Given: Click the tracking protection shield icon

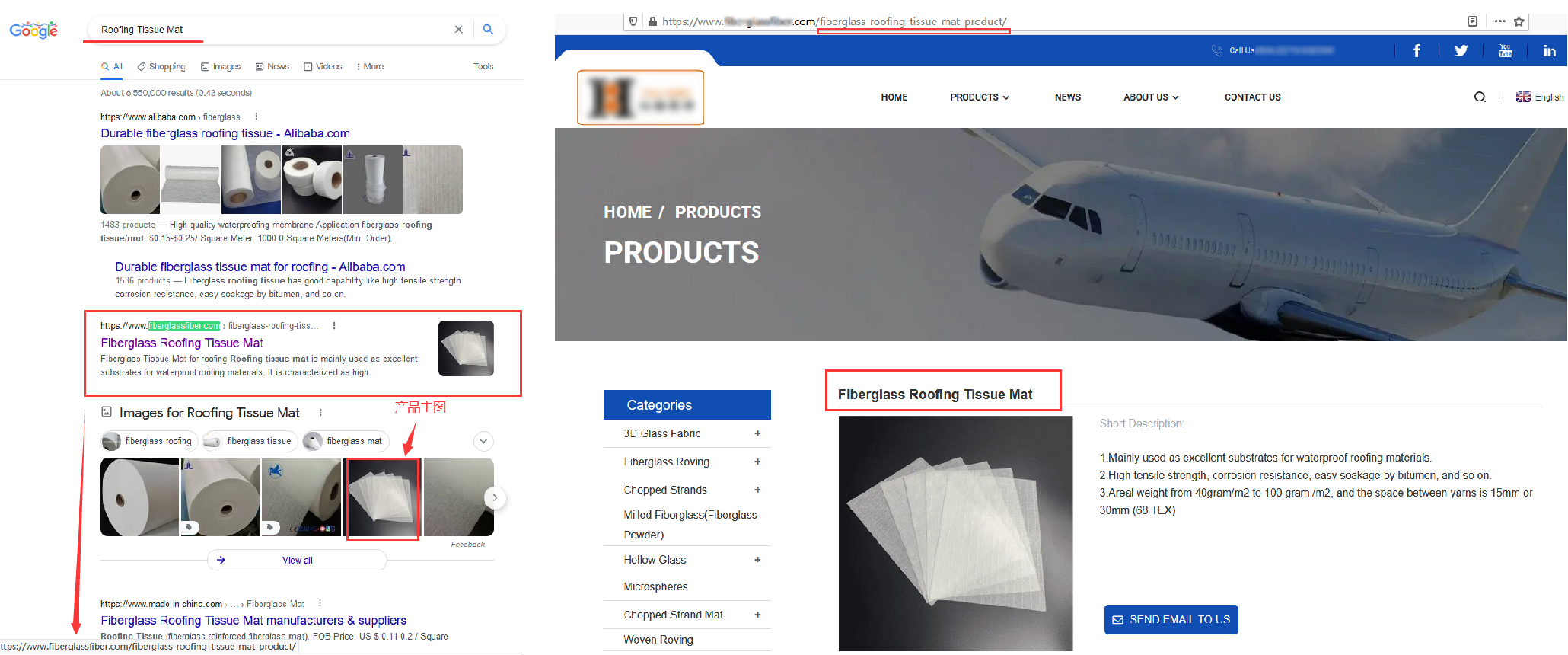Looking at the screenshot, I should tap(633, 21).
